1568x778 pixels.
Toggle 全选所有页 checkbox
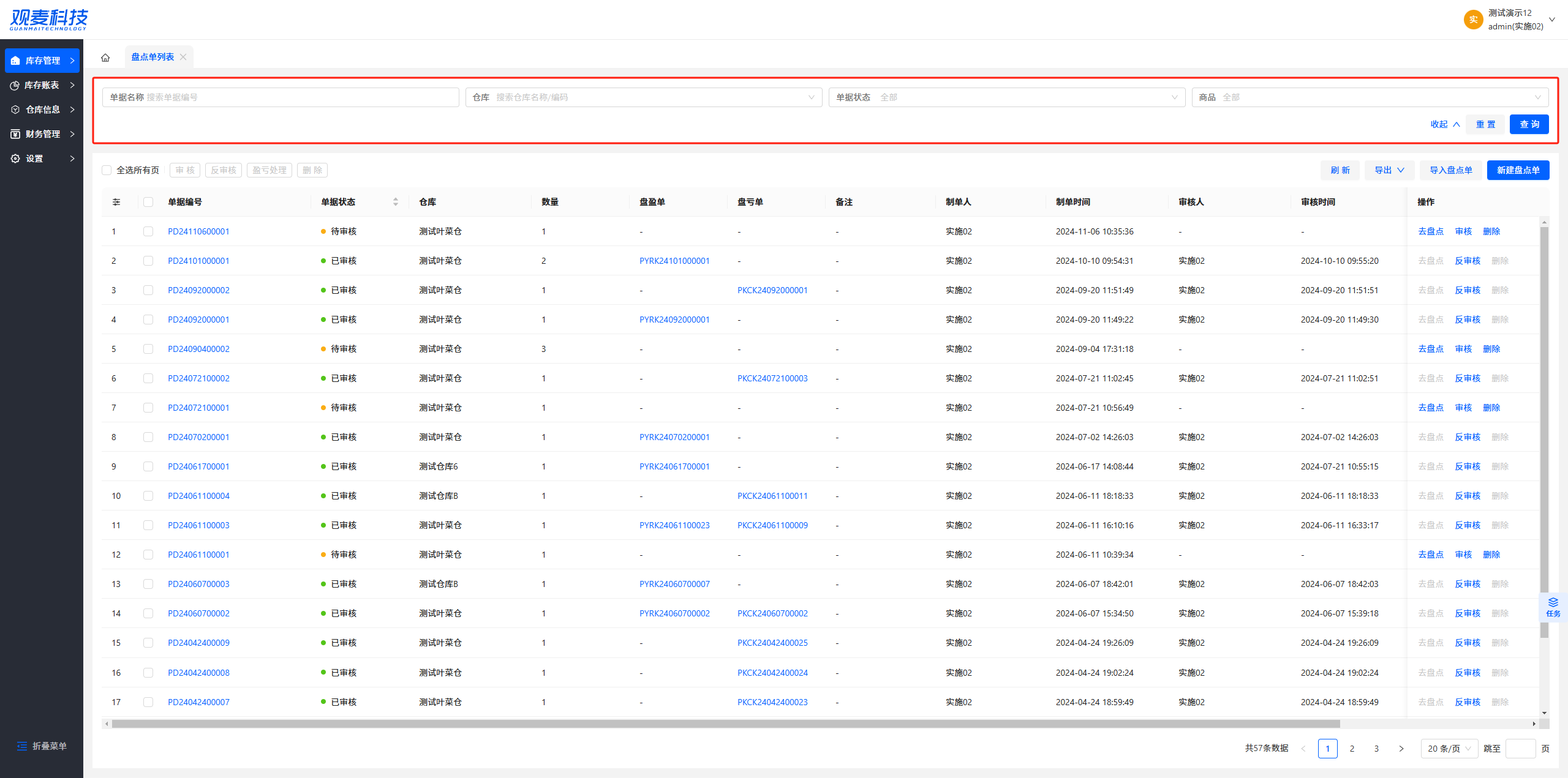(107, 170)
